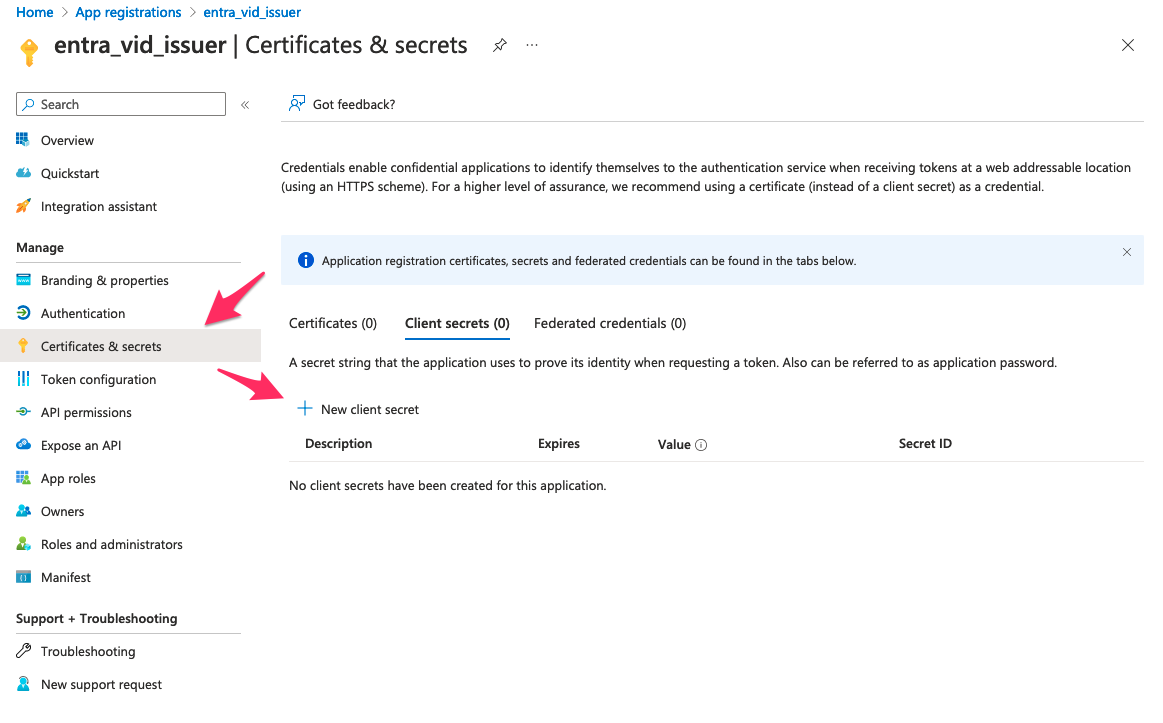Screen dimensions: 1163x723
Task: Add a New client secret
Action: coord(358,409)
